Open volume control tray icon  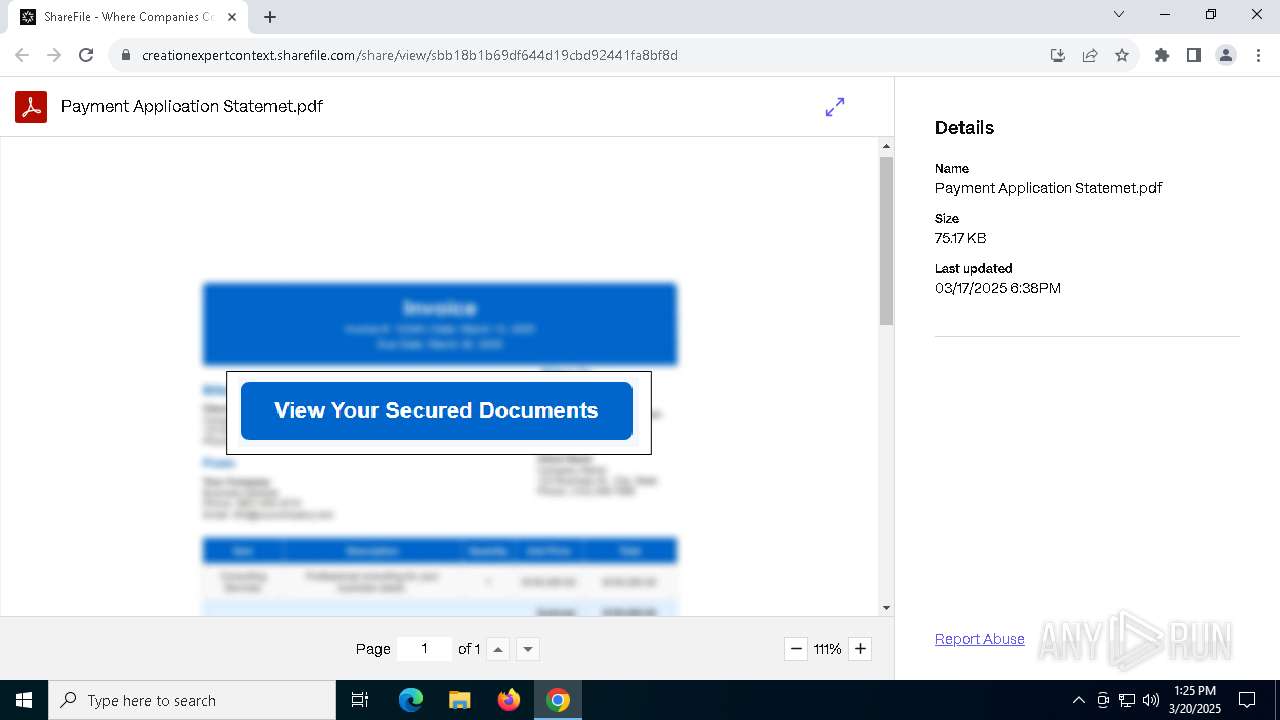click(x=1151, y=700)
